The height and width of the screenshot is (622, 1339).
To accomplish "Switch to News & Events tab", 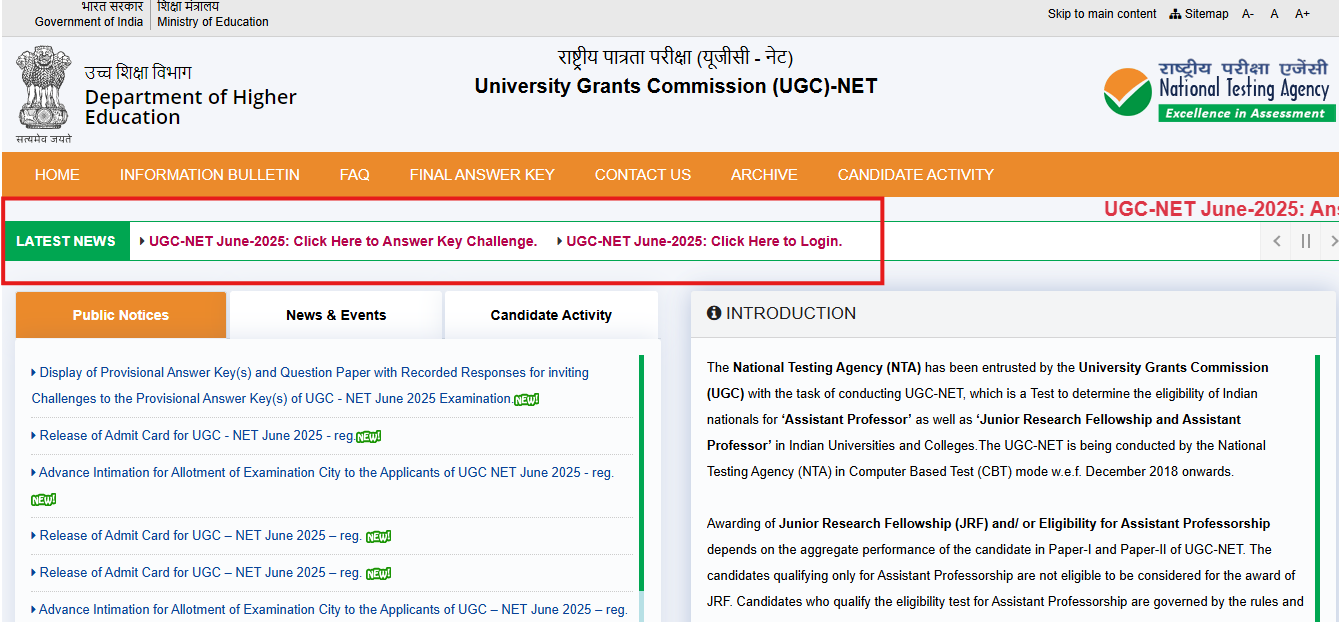I will pyautogui.click(x=336, y=315).
